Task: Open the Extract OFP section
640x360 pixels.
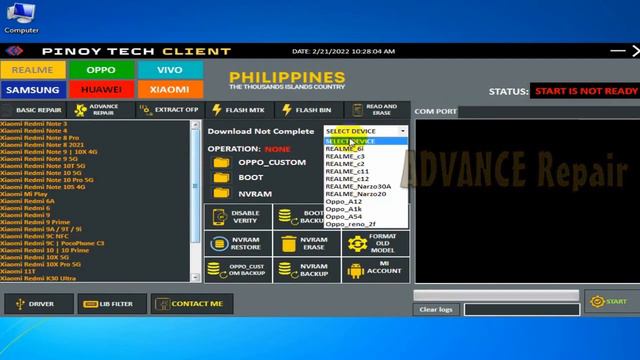Action: coord(170,110)
